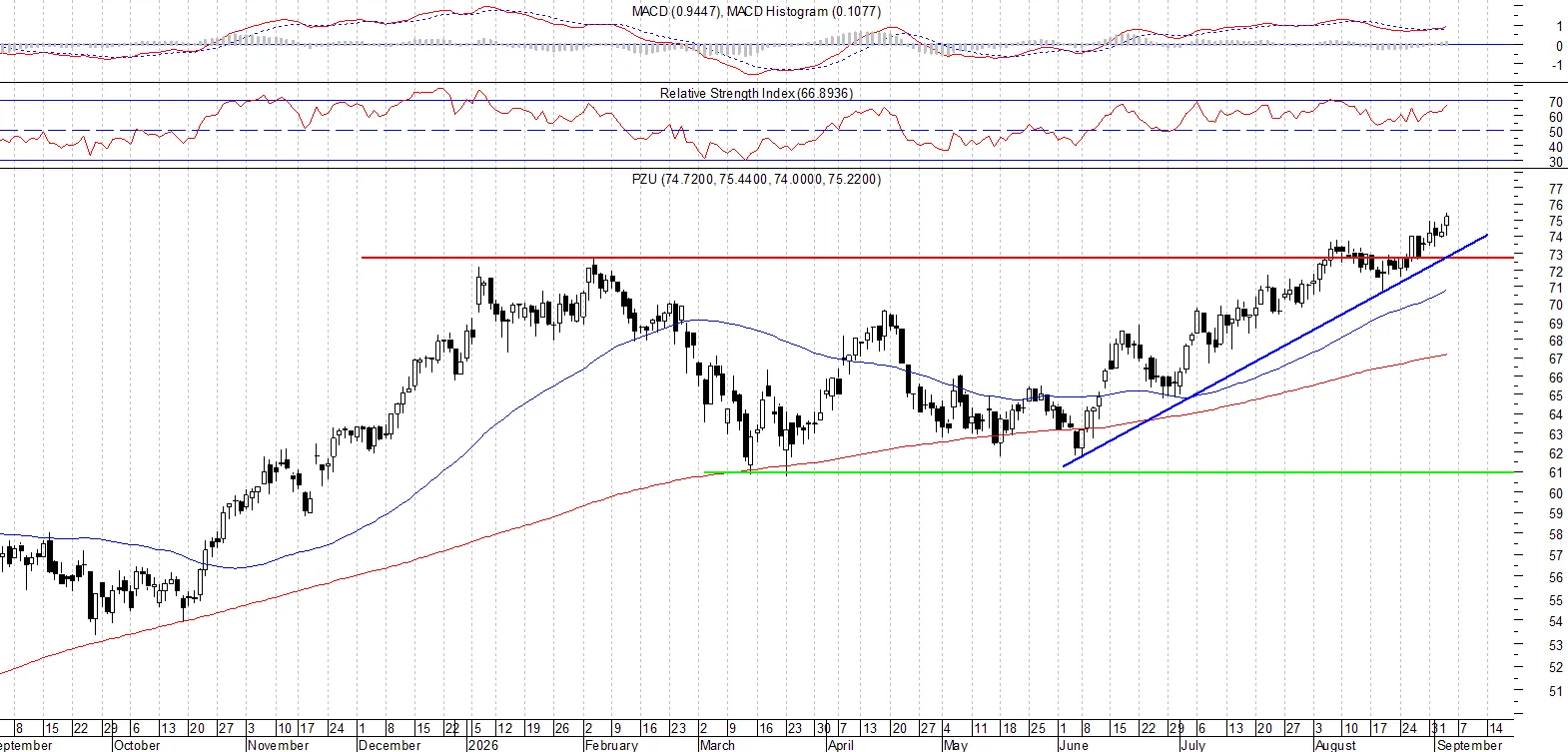Image resolution: width=1568 pixels, height=752 pixels.
Task: Select the thick blue rising trendline
Action: pyautogui.click(x=1275, y=350)
